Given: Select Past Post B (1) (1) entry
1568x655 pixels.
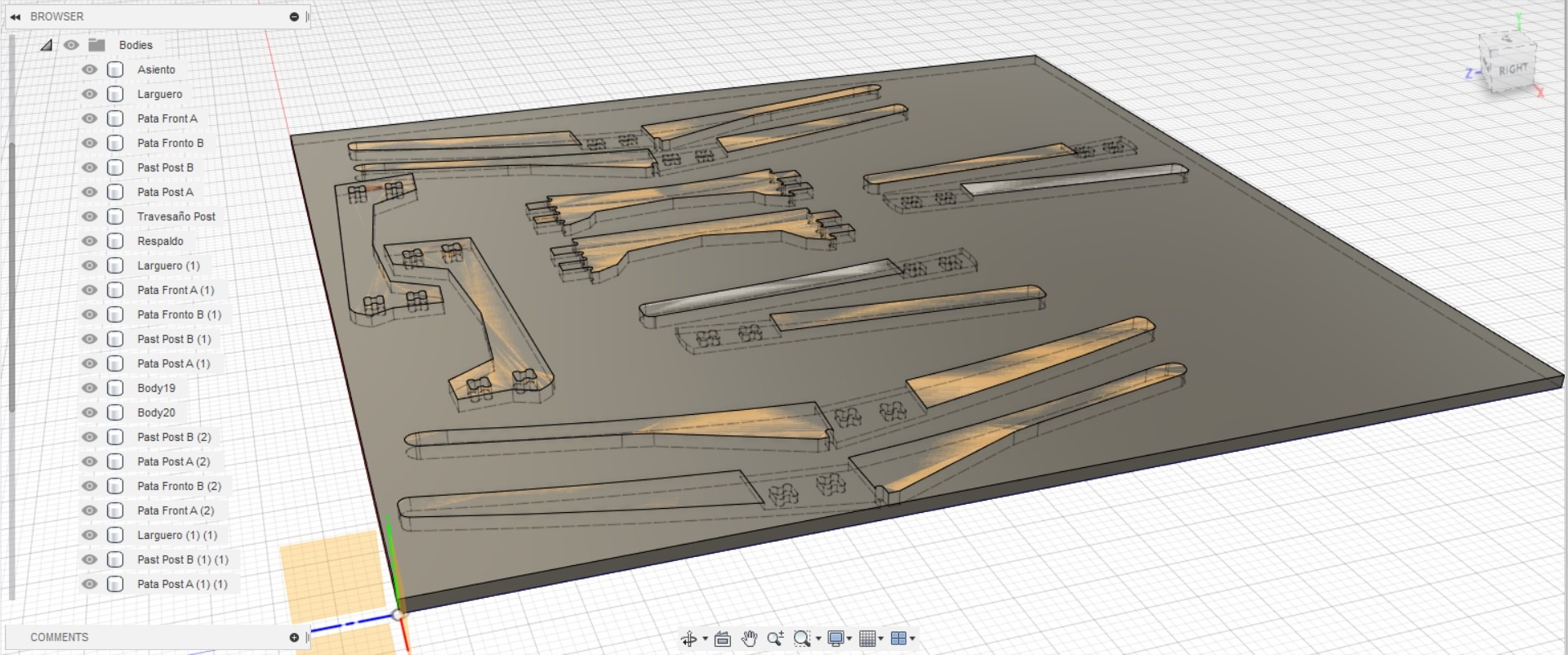Looking at the screenshot, I should pyautogui.click(x=182, y=559).
